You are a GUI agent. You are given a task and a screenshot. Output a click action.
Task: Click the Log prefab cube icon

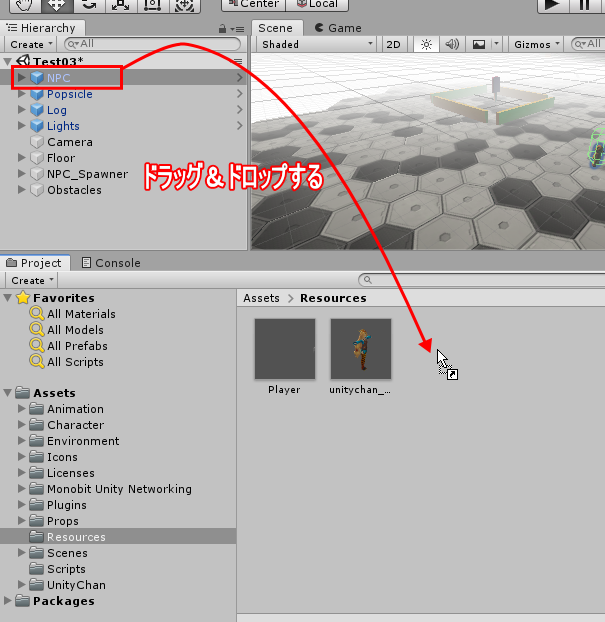click(x=37, y=110)
